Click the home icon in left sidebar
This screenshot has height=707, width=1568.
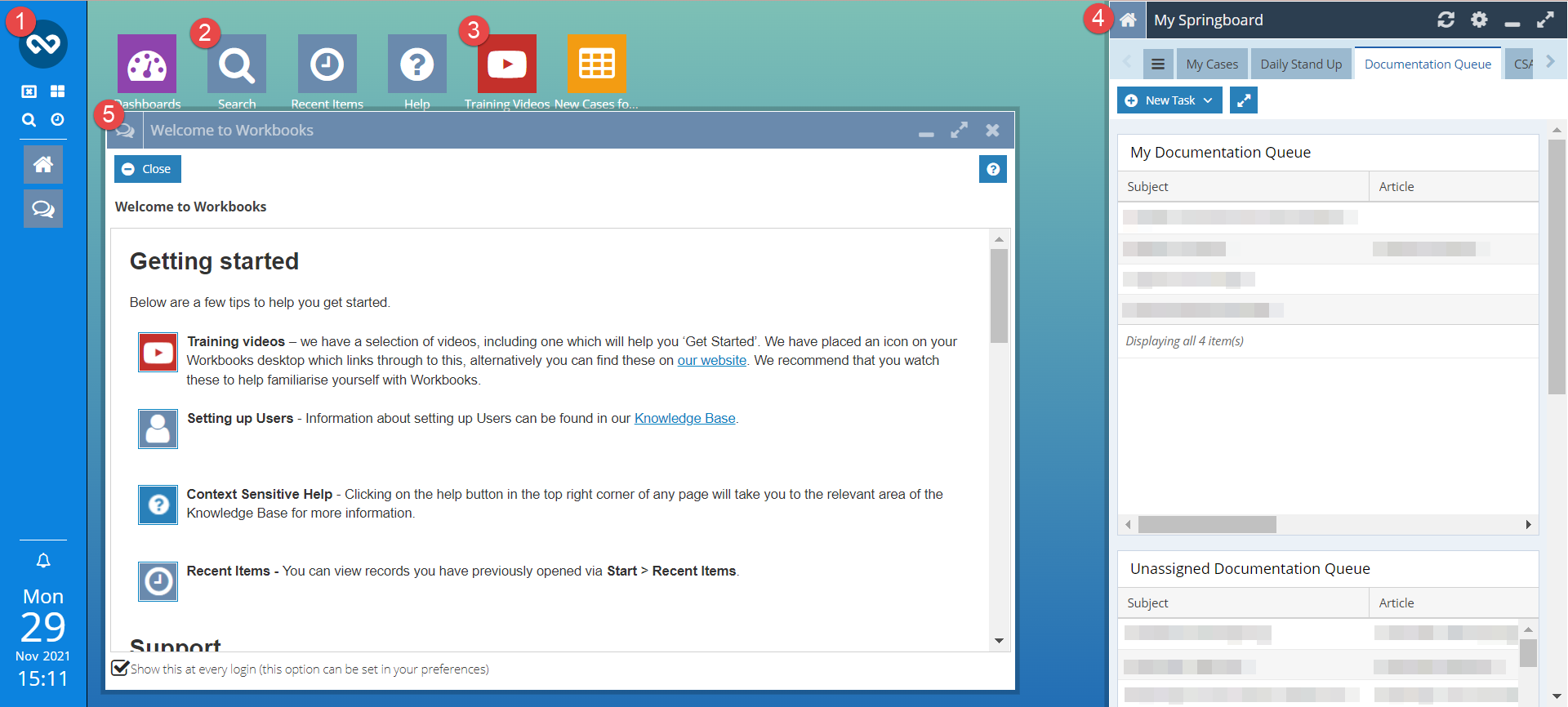point(43,165)
